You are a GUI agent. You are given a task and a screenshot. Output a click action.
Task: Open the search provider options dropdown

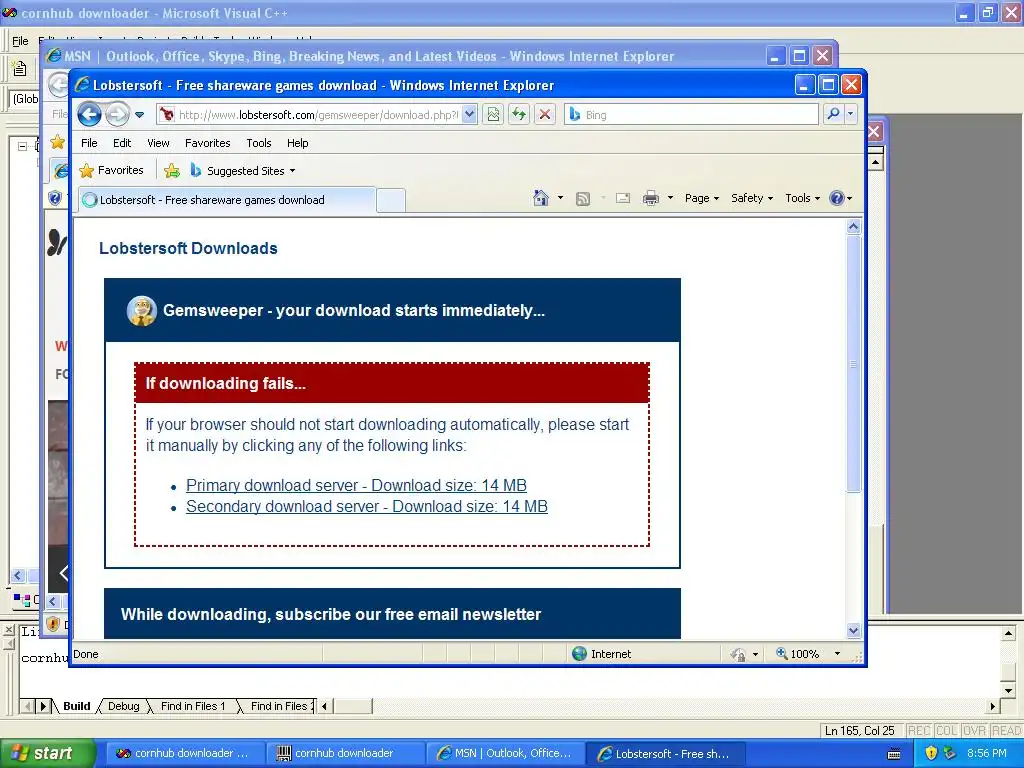(850, 115)
